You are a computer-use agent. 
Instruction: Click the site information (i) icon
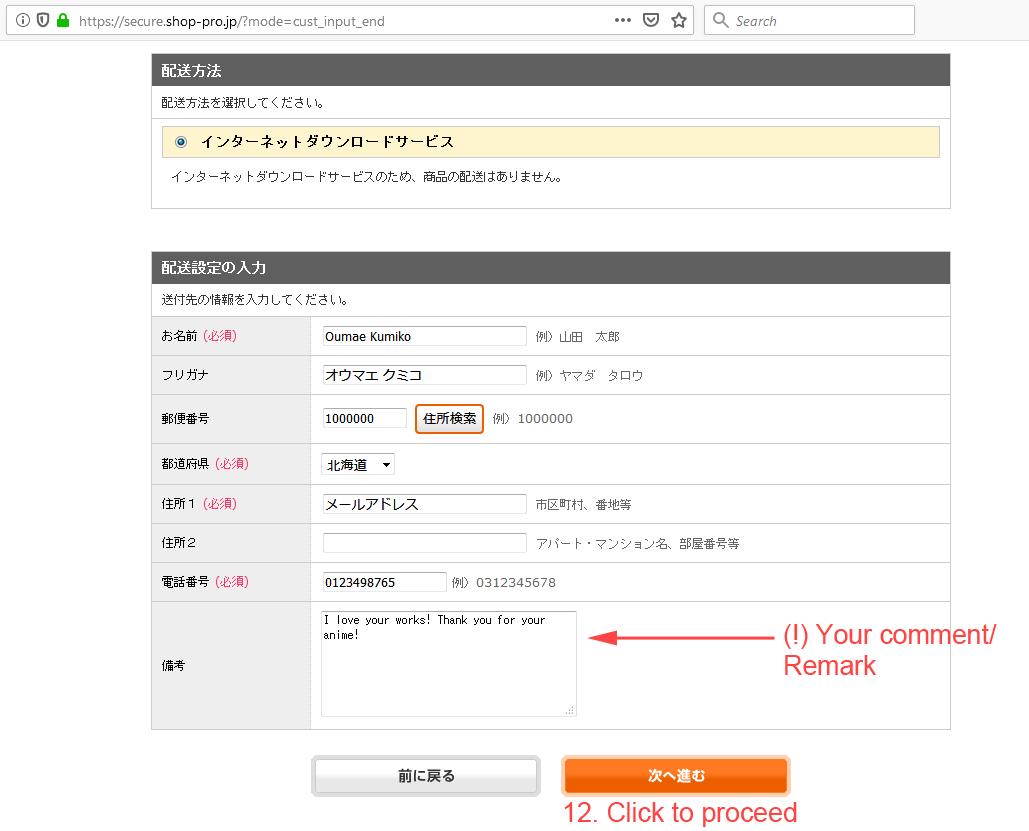click(23, 20)
